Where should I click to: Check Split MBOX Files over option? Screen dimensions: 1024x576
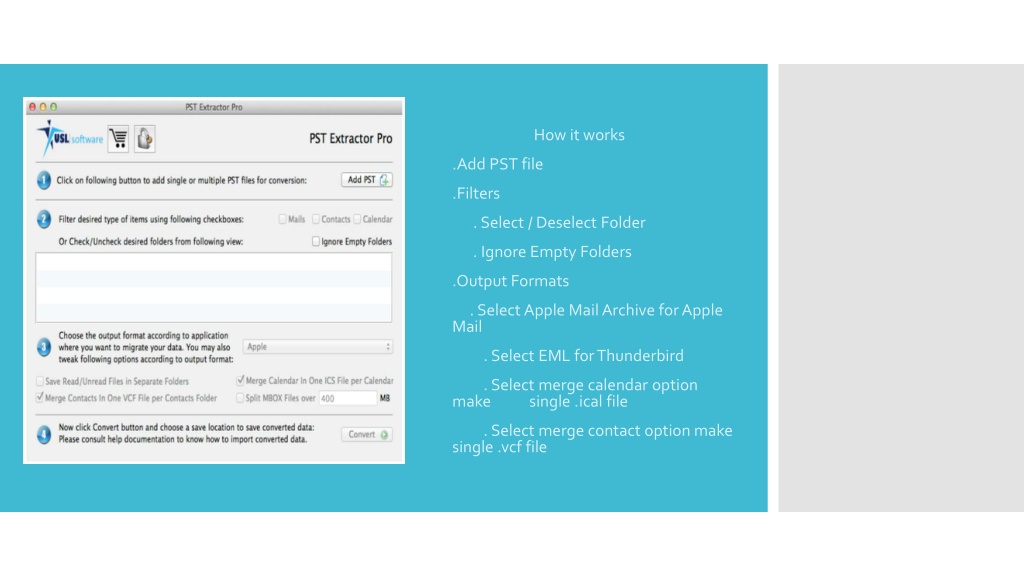coord(240,398)
